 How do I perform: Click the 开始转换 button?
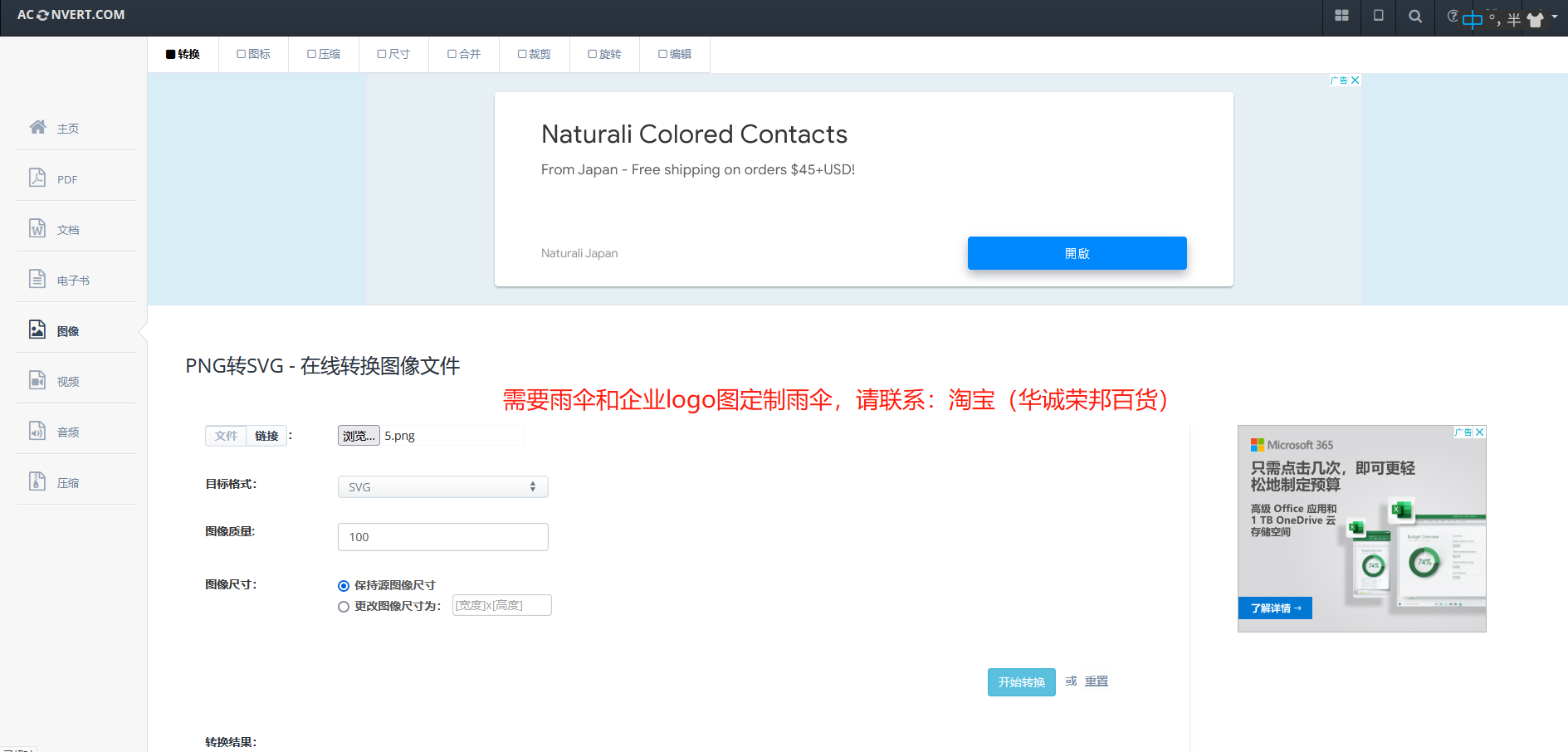1021,681
